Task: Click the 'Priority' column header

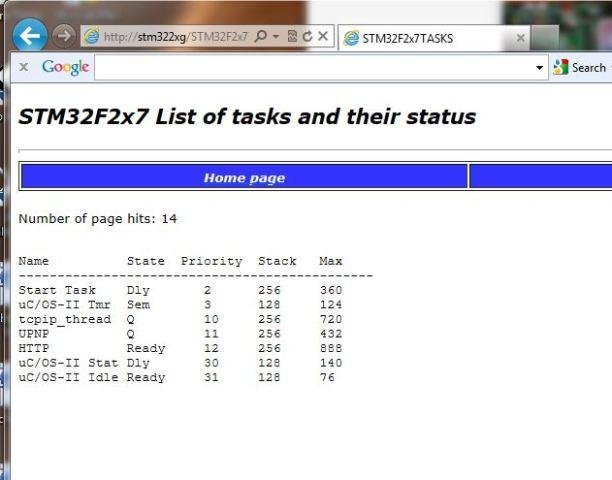Action: tap(212, 261)
